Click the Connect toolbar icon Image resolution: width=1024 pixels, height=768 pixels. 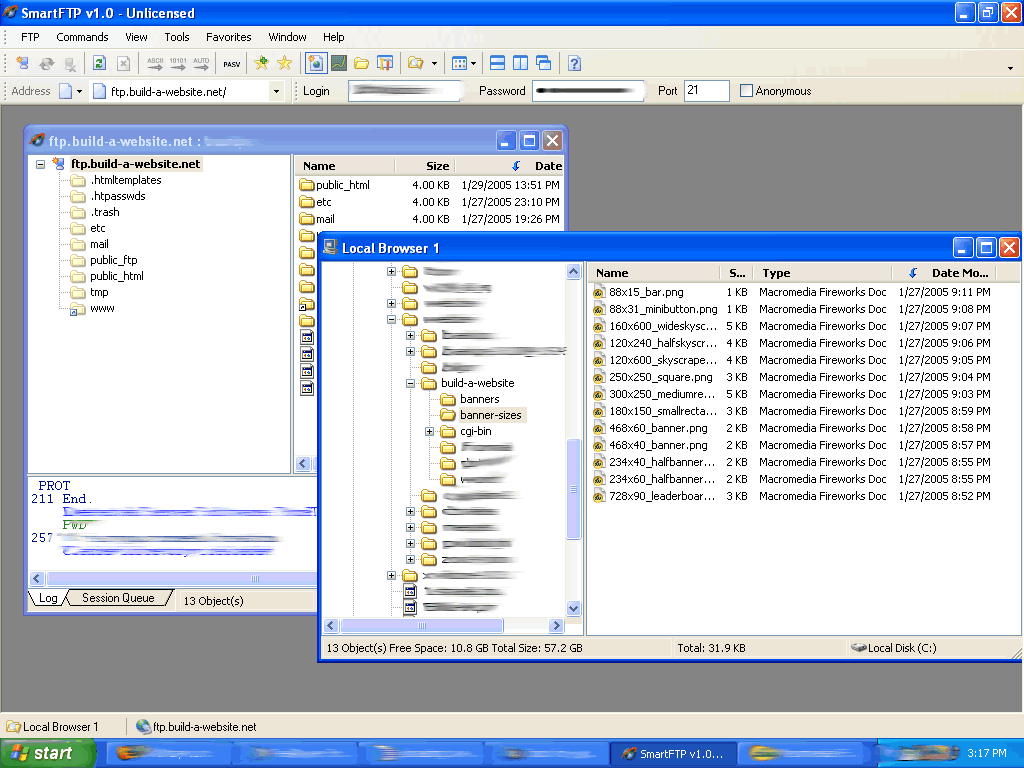pyautogui.click(x=23, y=63)
